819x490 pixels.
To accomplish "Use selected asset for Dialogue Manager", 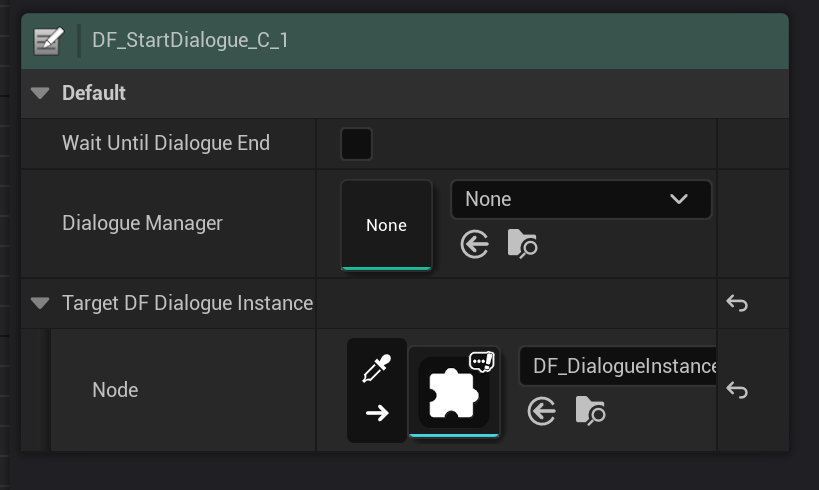I will click(x=475, y=244).
